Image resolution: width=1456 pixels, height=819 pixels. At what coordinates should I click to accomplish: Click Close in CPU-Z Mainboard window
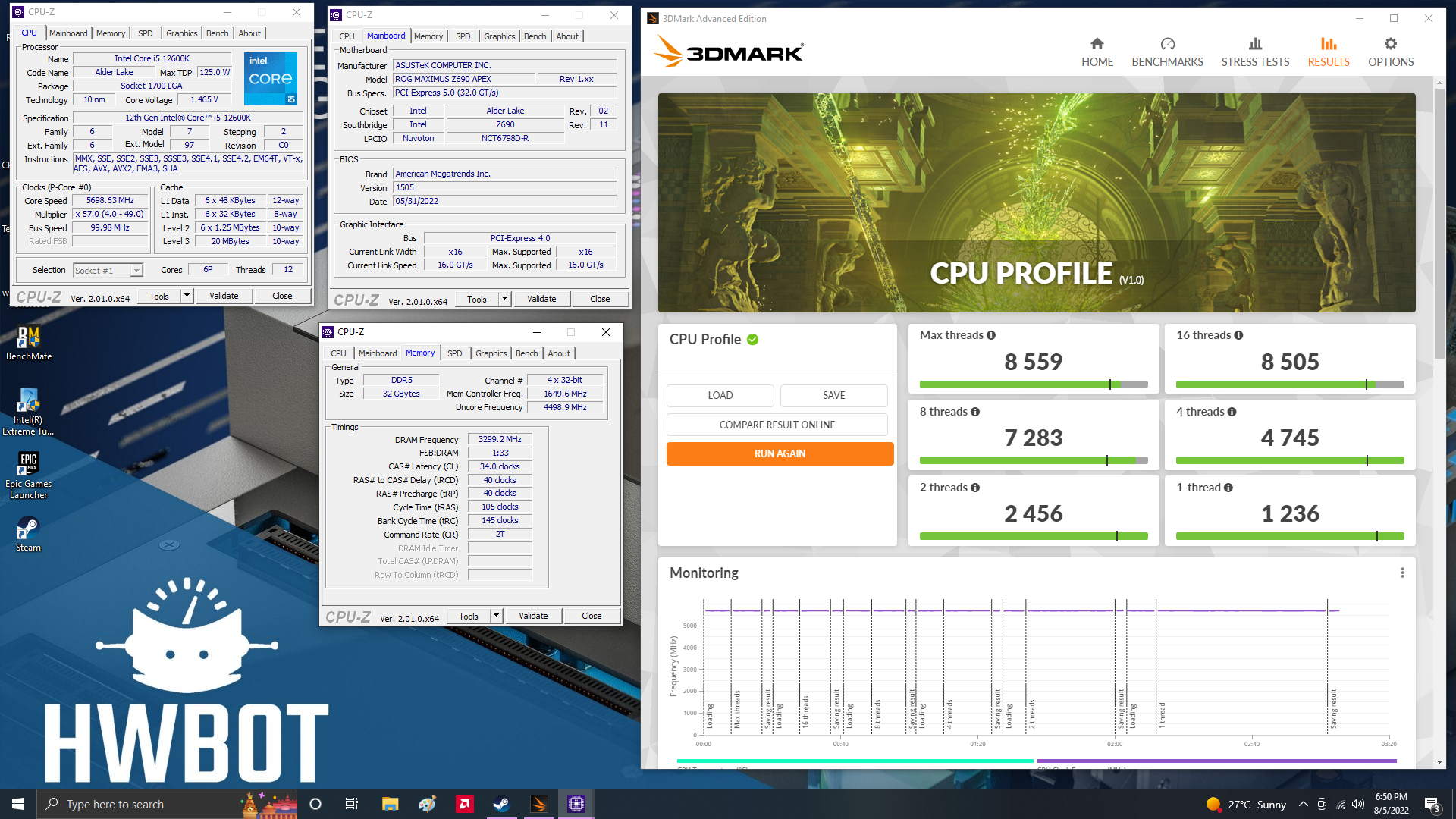coord(600,299)
